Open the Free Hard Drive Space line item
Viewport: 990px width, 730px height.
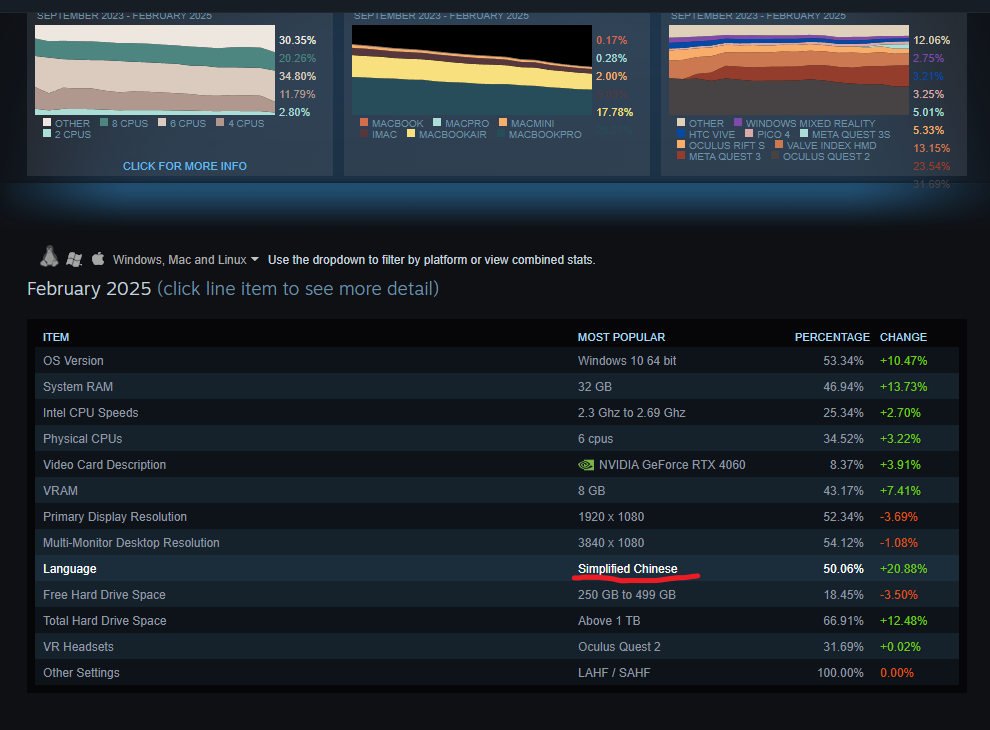(x=496, y=595)
